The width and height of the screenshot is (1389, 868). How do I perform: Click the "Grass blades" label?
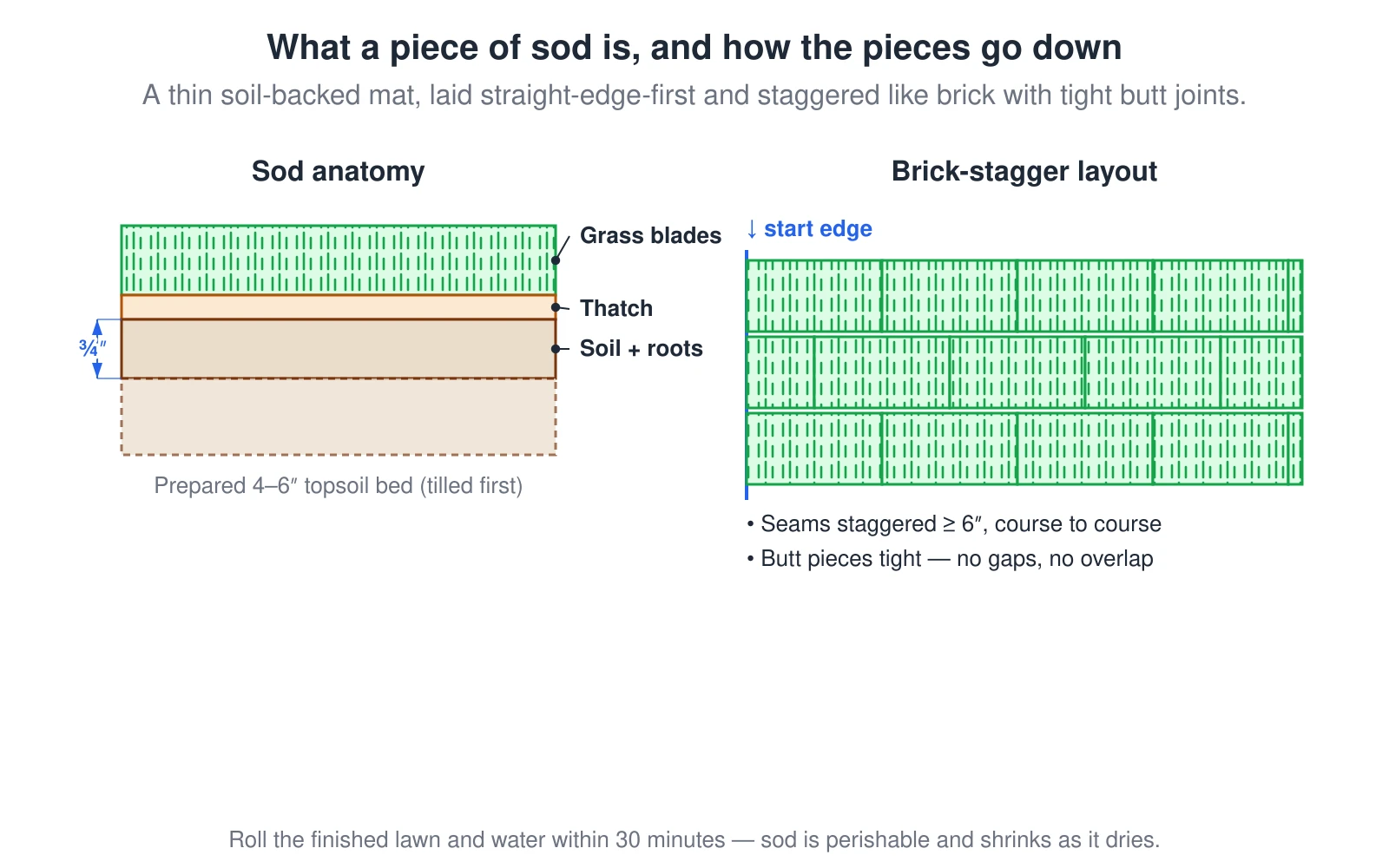650,235
